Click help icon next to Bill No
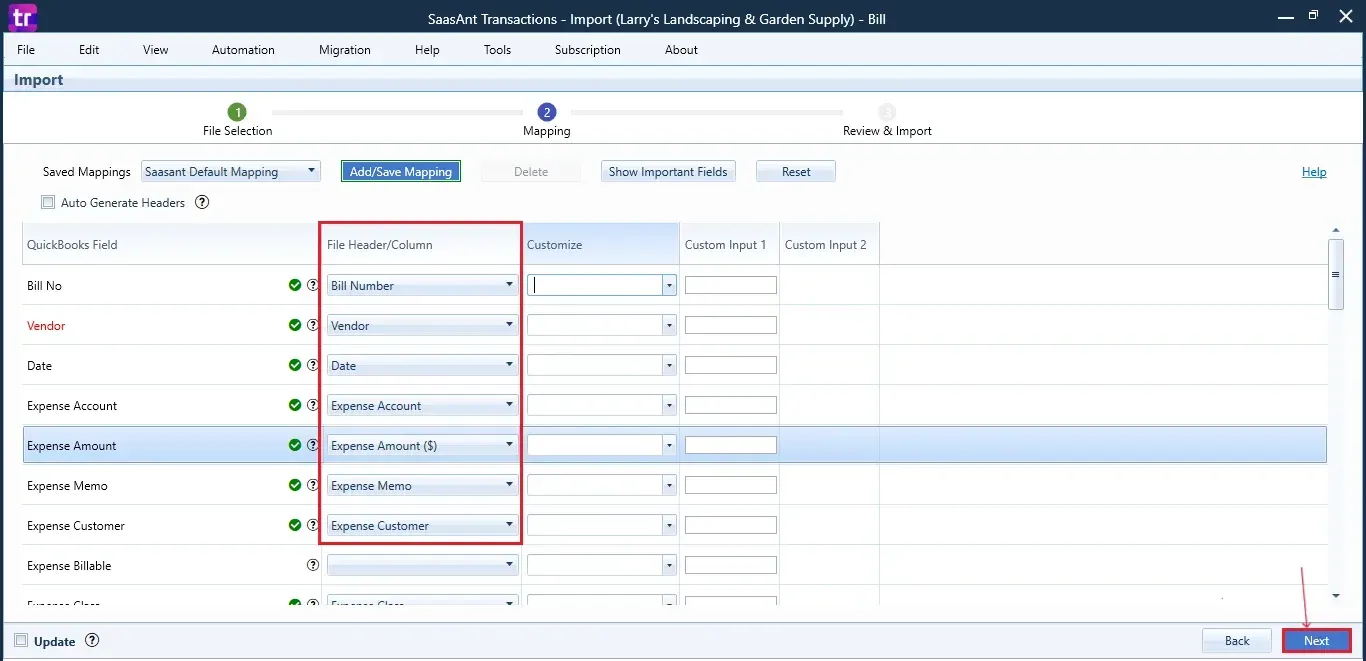 pos(312,285)
